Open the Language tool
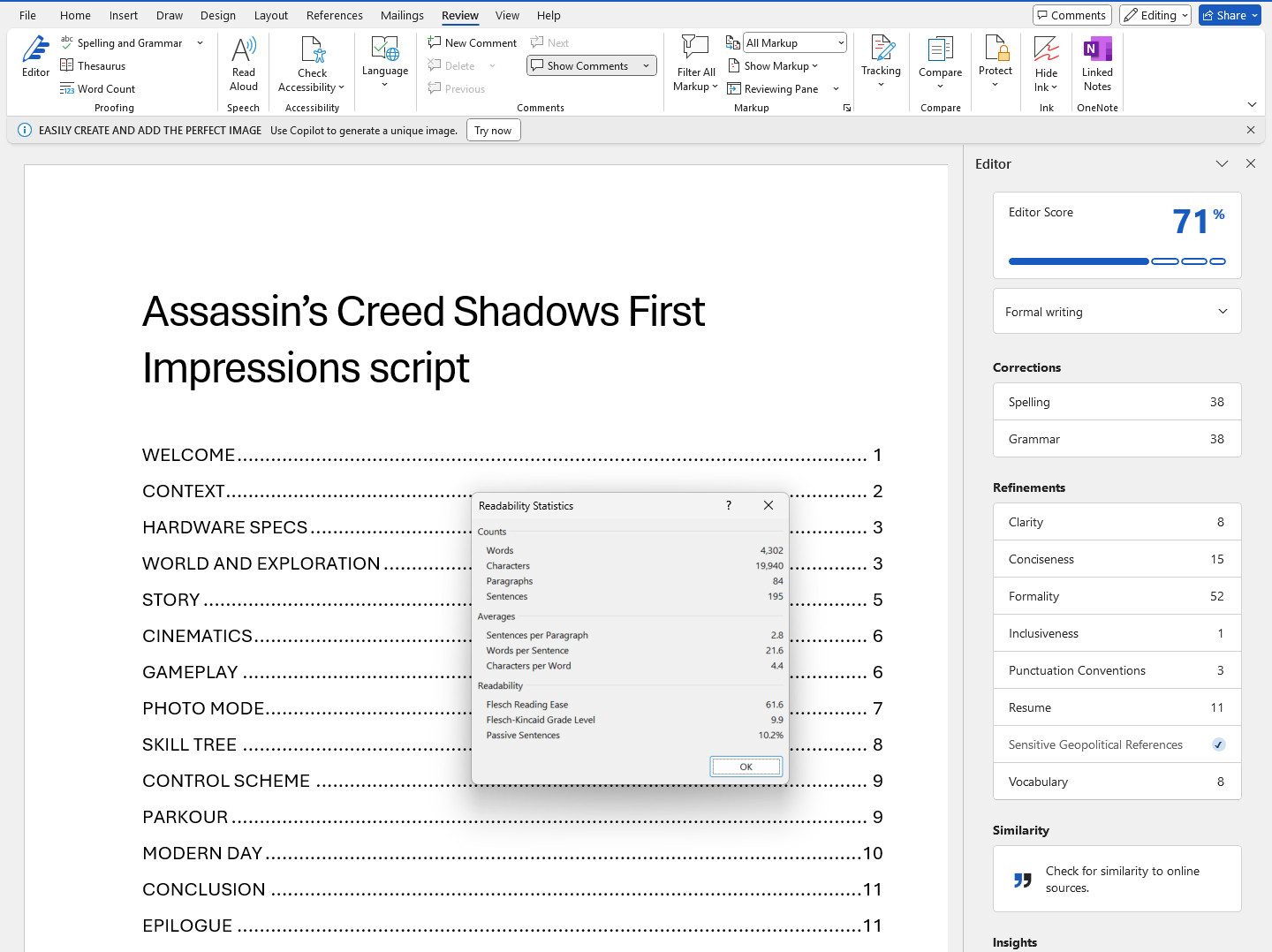Screen dimensions: 1272x952 point(385,62)
